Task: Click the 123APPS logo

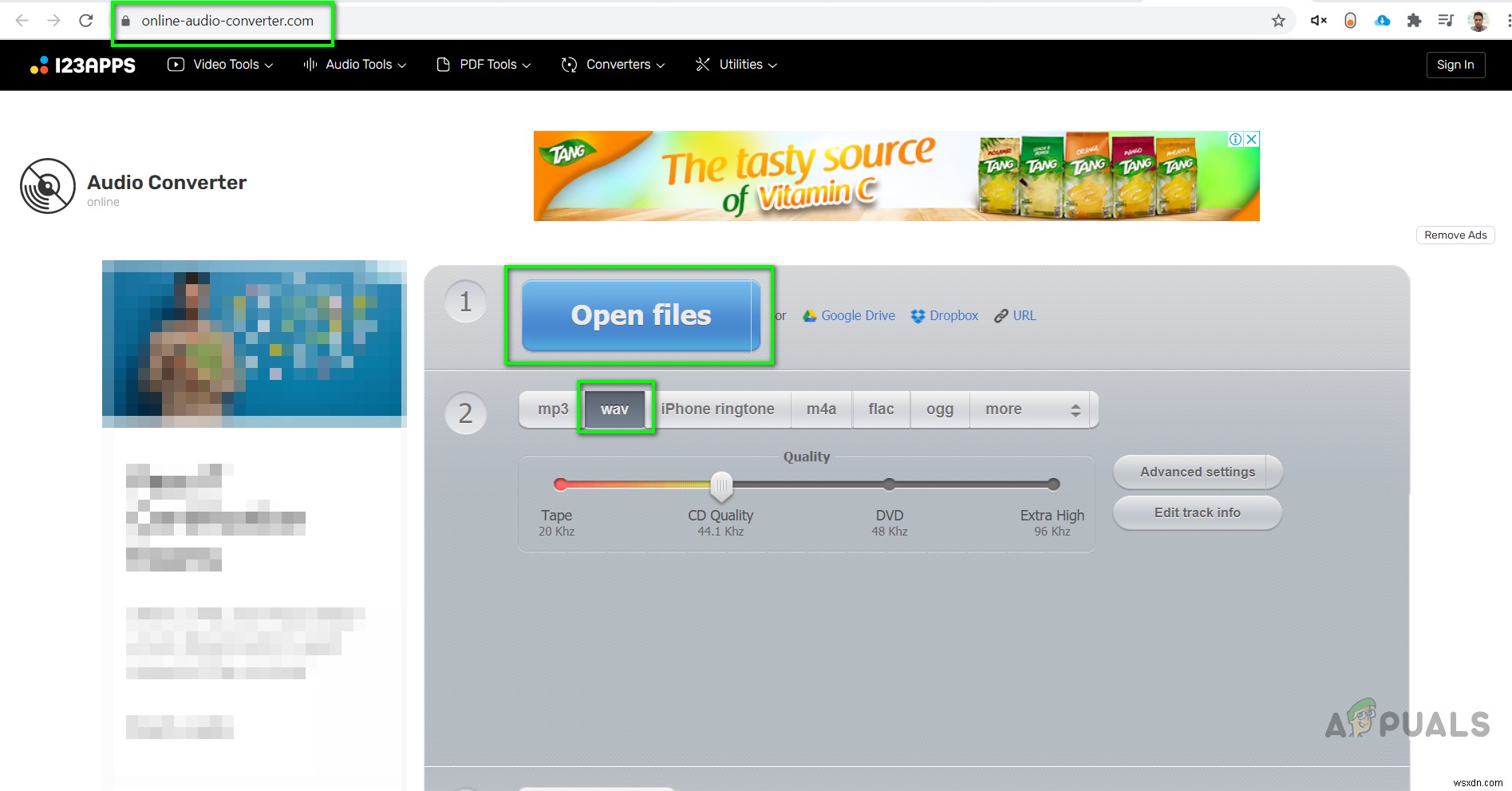Action: click(x=83, y=65)
